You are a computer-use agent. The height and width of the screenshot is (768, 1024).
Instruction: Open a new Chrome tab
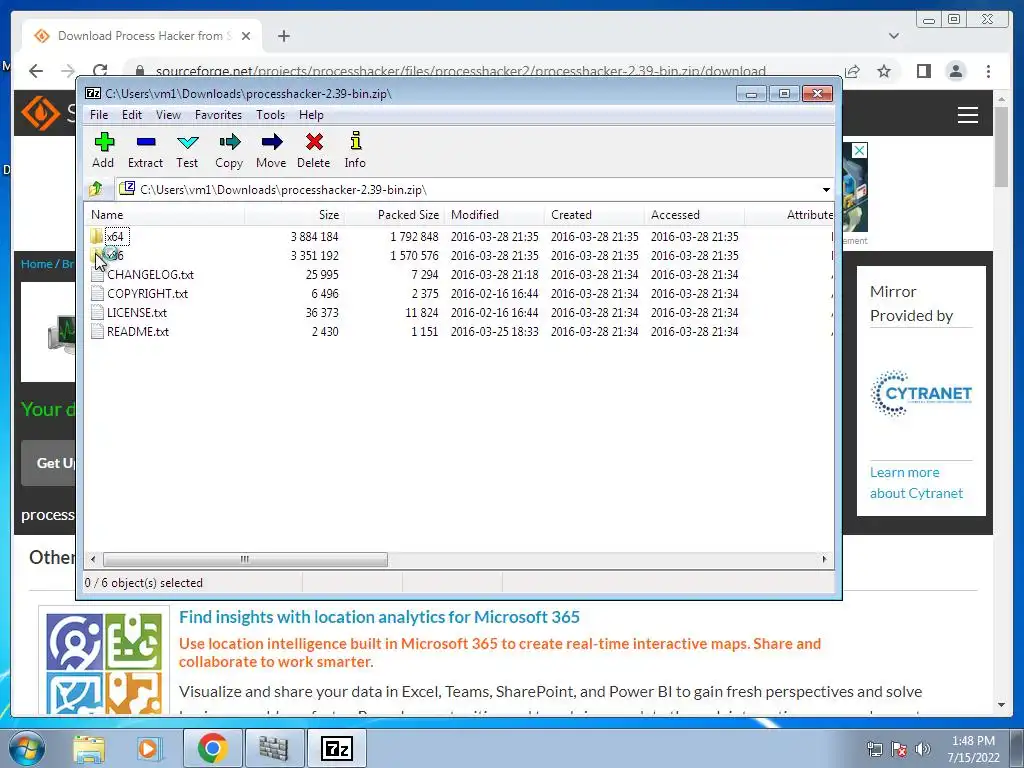(x=283, y=36)
